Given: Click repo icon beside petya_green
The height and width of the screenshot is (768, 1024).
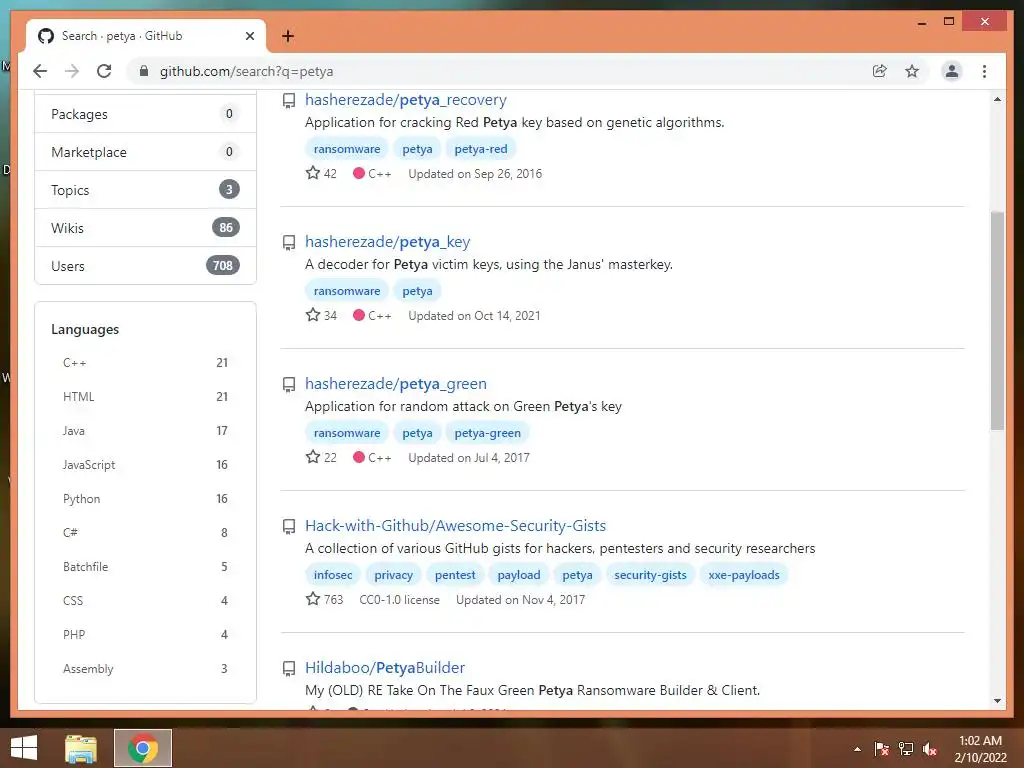Looking at the screenshot, I should 289,385.
